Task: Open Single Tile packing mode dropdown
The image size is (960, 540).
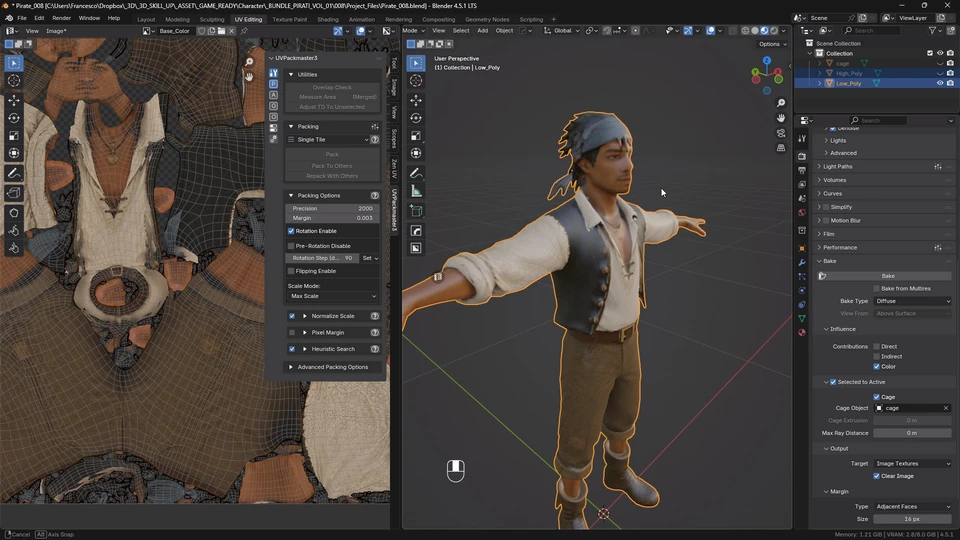Action: pyautogui.click(x=328, y=140)
